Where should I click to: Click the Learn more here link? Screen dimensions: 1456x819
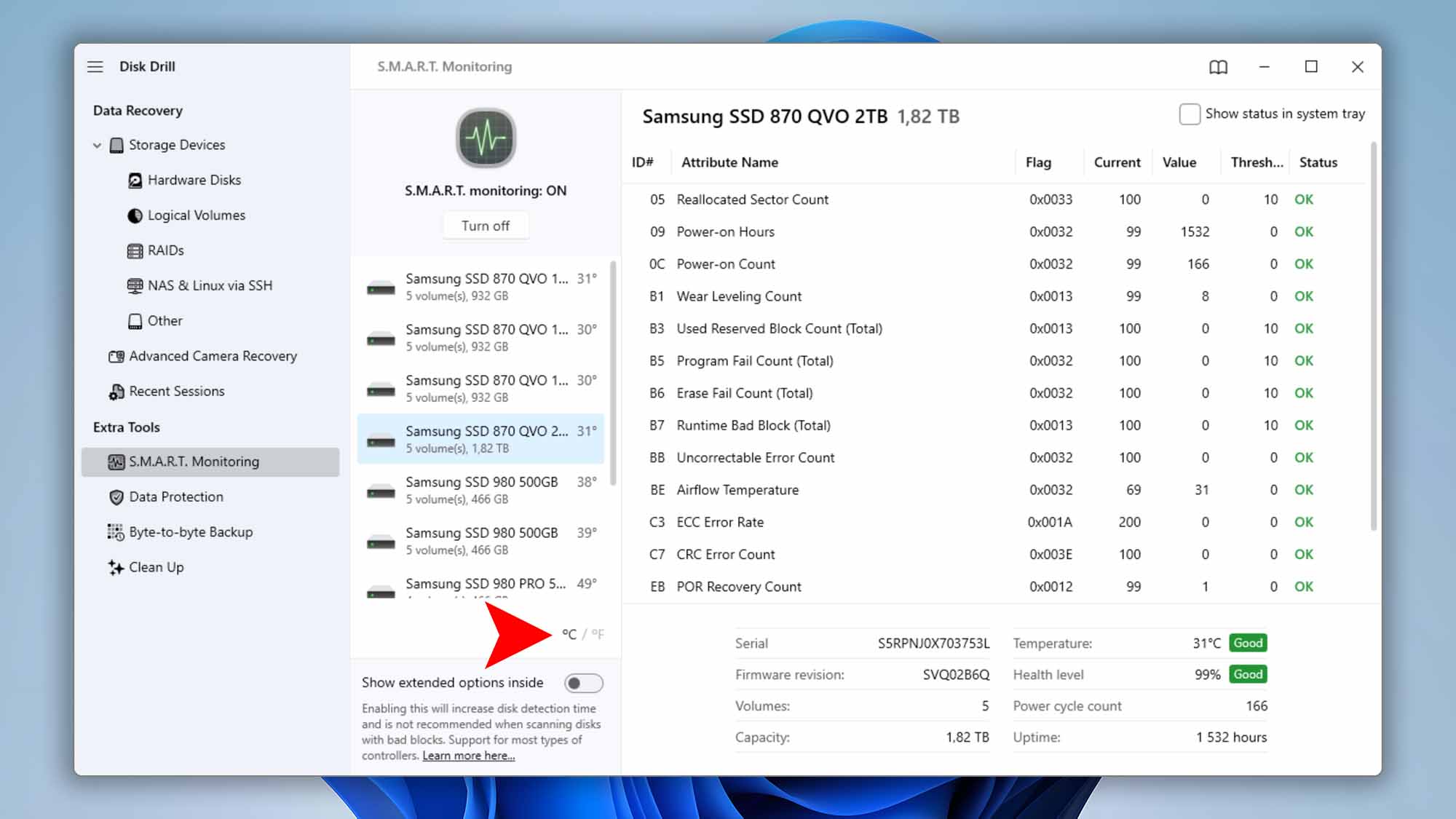click(467, 755)
